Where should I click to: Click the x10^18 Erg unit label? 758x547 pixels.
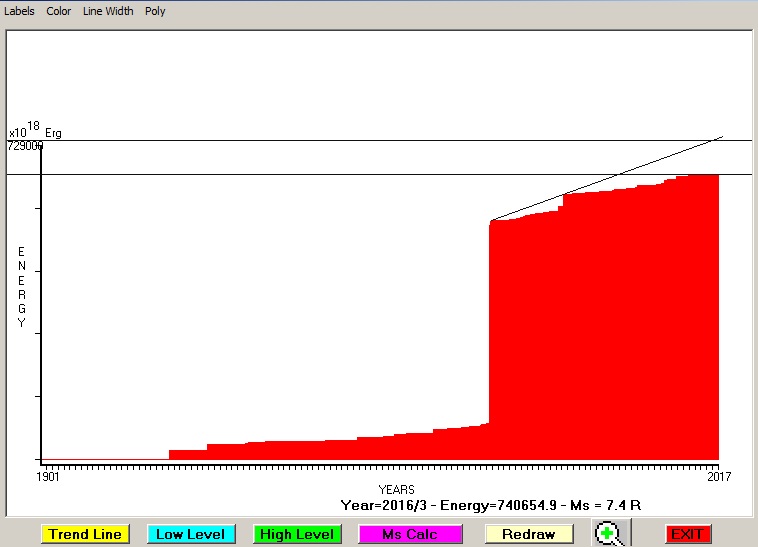[x=35, y=130]
